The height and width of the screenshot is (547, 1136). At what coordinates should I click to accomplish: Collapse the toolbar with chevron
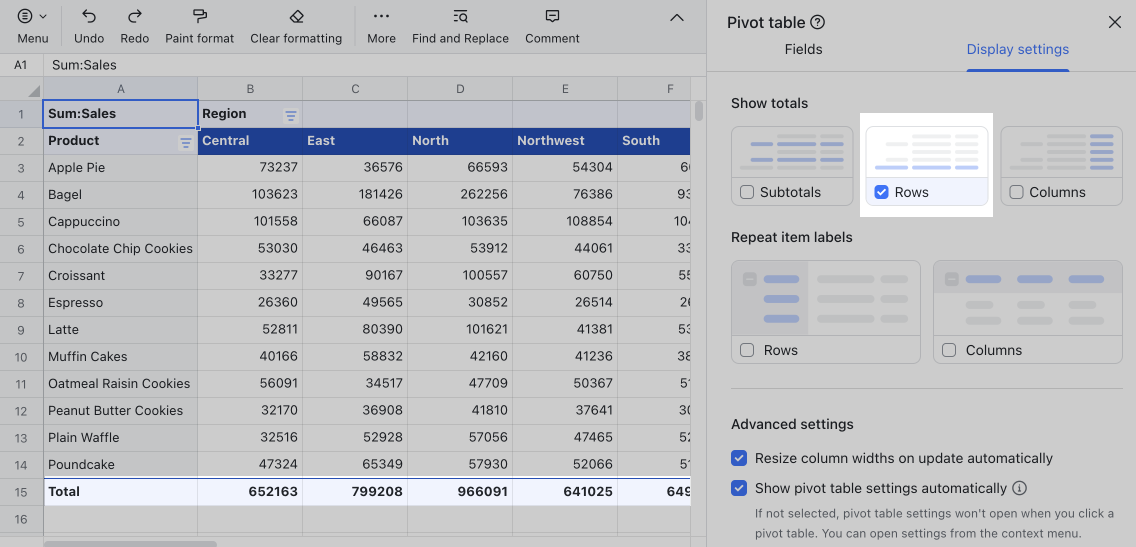(677, 18)
